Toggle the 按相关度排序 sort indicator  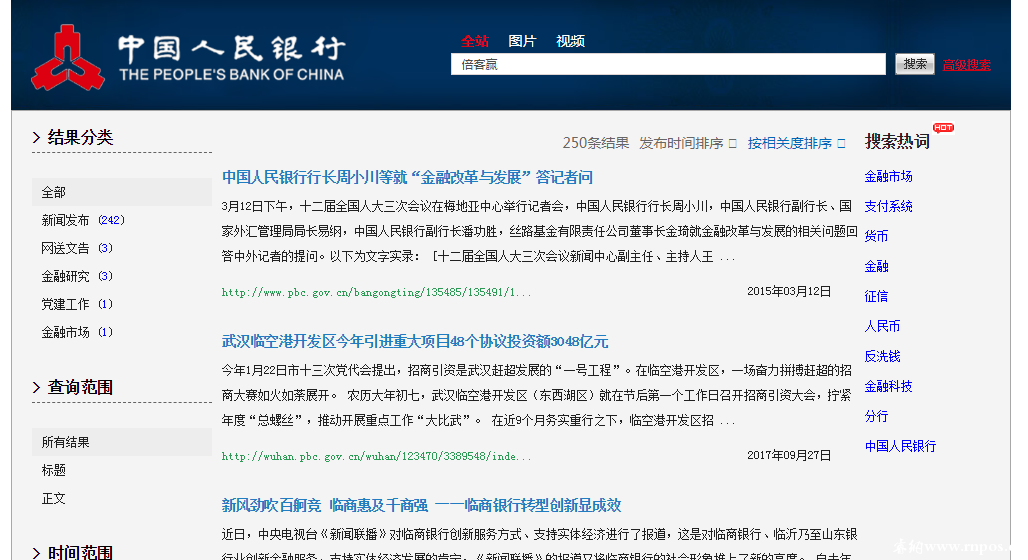842,144
